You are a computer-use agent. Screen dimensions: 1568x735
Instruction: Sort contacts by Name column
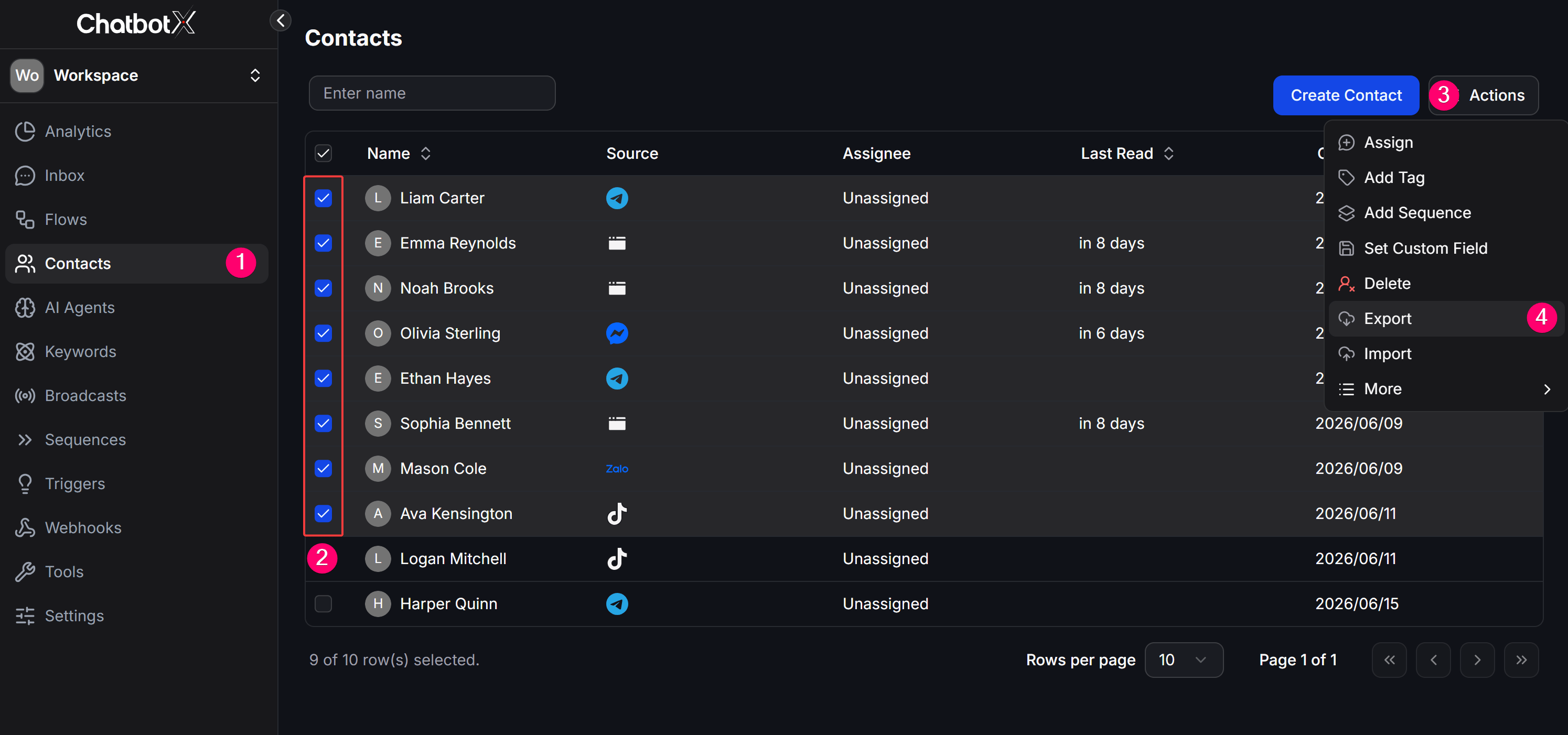click(x=399, y=153)
